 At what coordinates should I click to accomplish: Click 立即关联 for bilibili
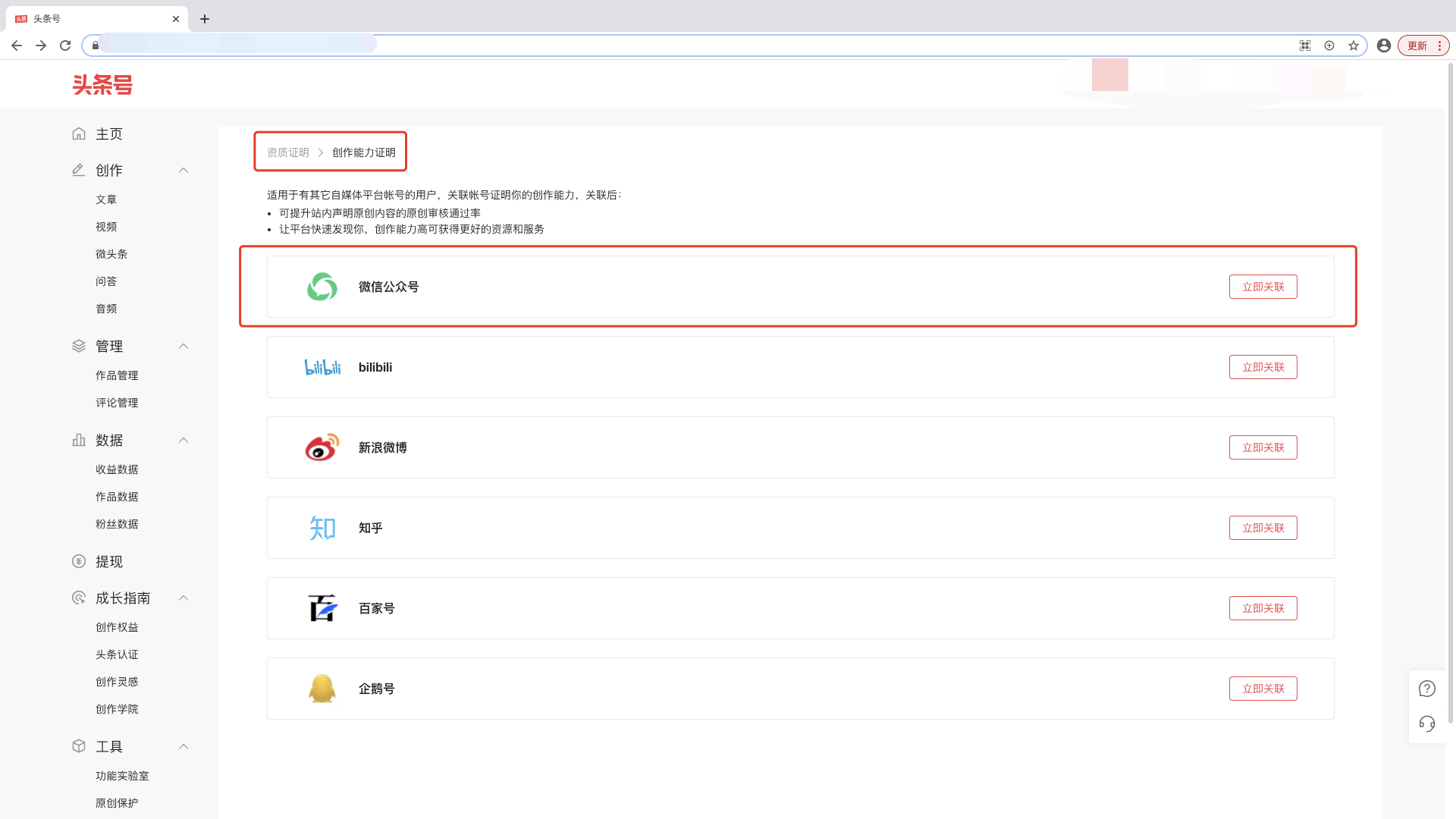point(1263,367)
